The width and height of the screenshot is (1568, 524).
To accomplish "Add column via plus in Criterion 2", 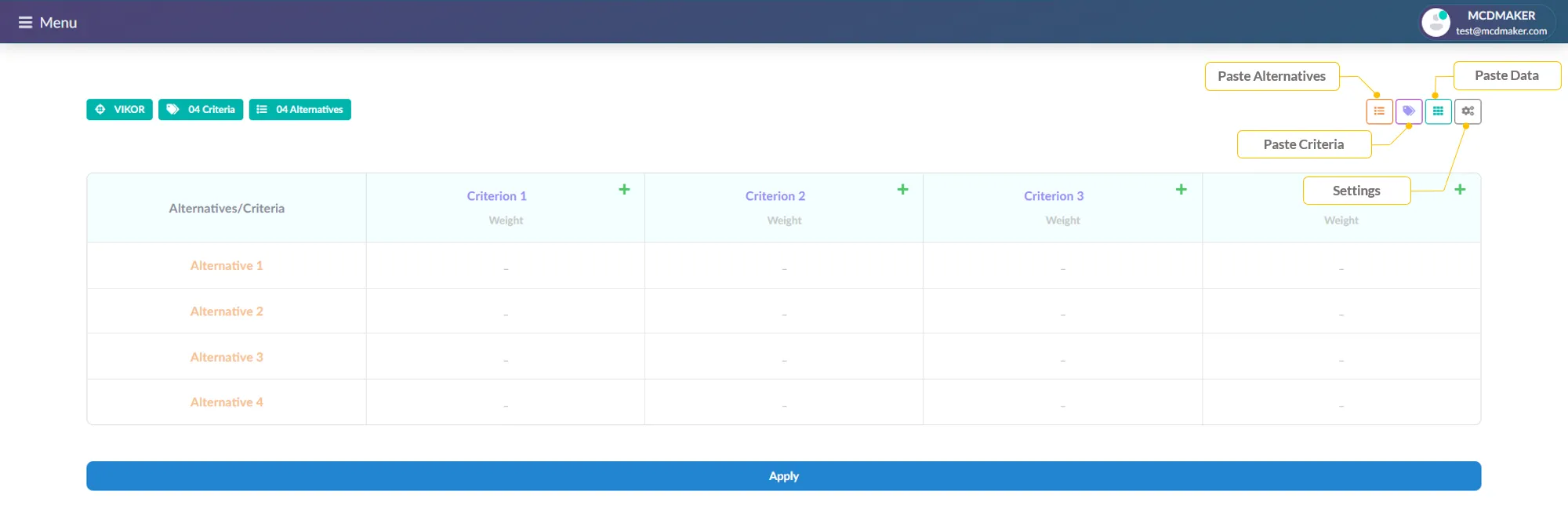I will (x=902, y=189).
